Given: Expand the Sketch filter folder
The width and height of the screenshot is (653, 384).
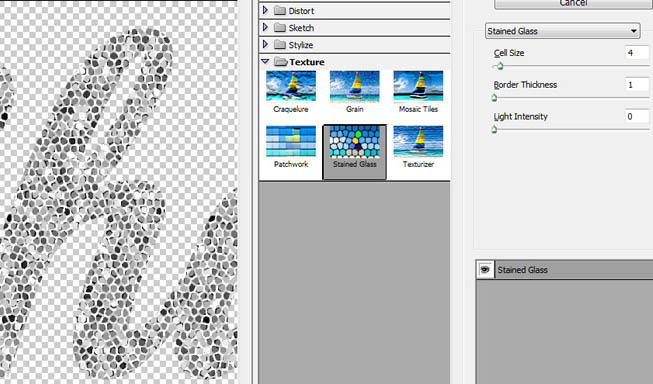Looking at the screenshot, I should (265, 27).
